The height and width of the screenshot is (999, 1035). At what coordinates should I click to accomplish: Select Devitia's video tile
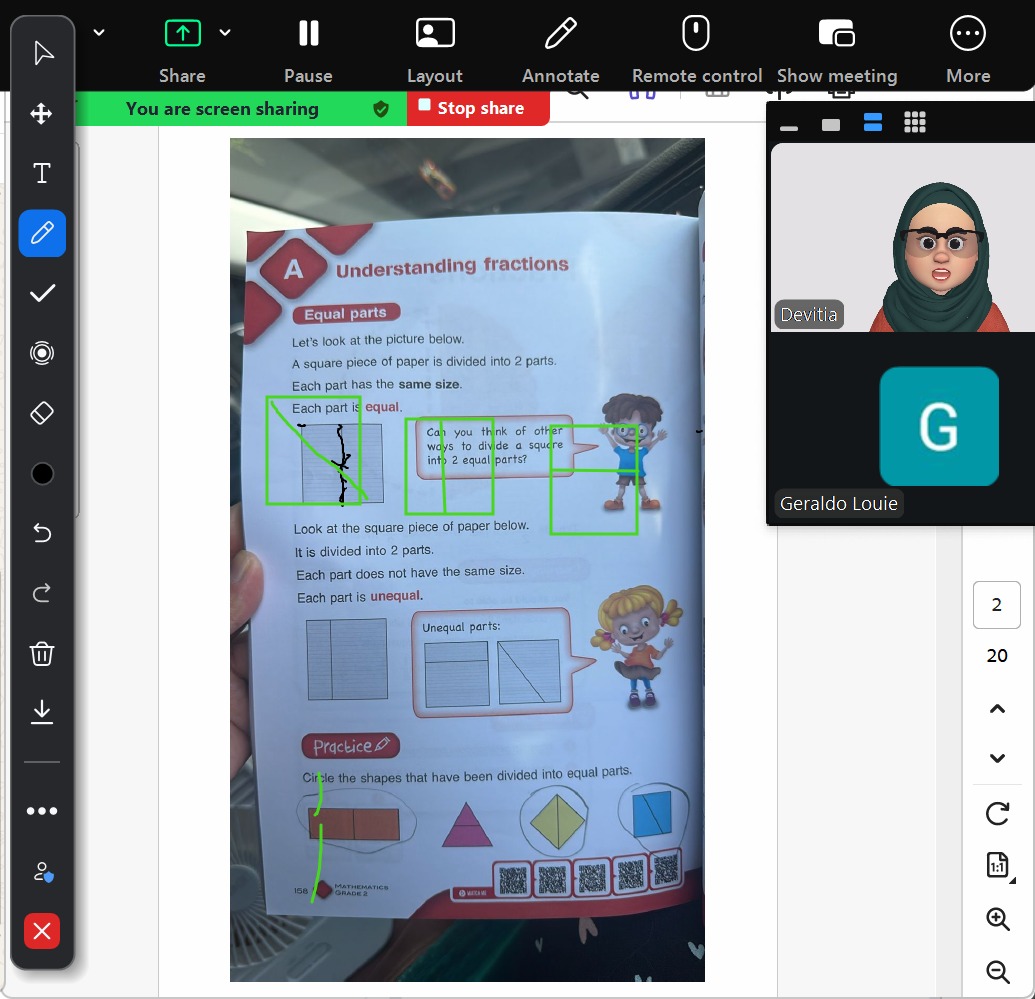pyautogui.click(x=903, y=238)
